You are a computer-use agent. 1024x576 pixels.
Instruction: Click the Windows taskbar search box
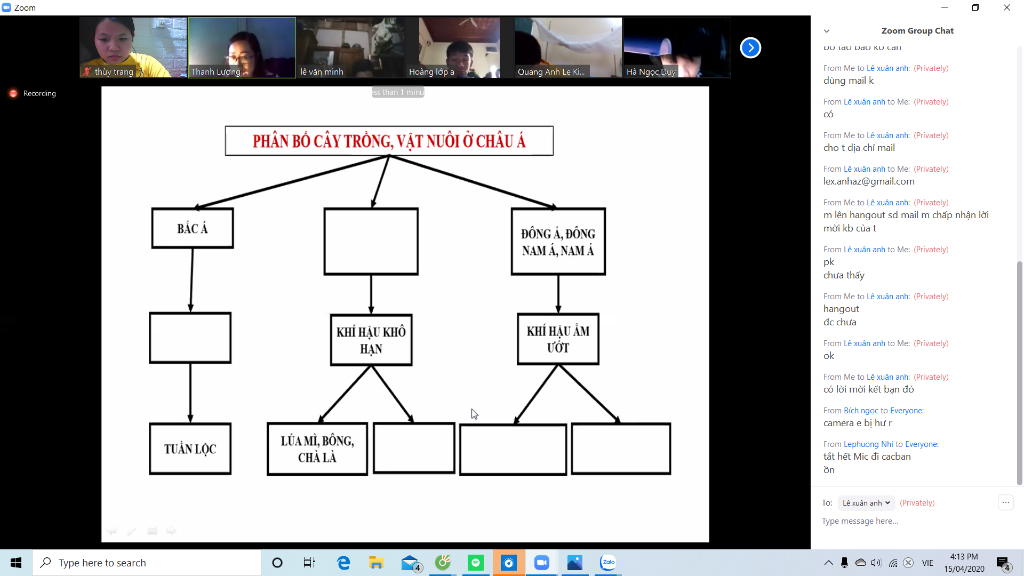[147, 562]
